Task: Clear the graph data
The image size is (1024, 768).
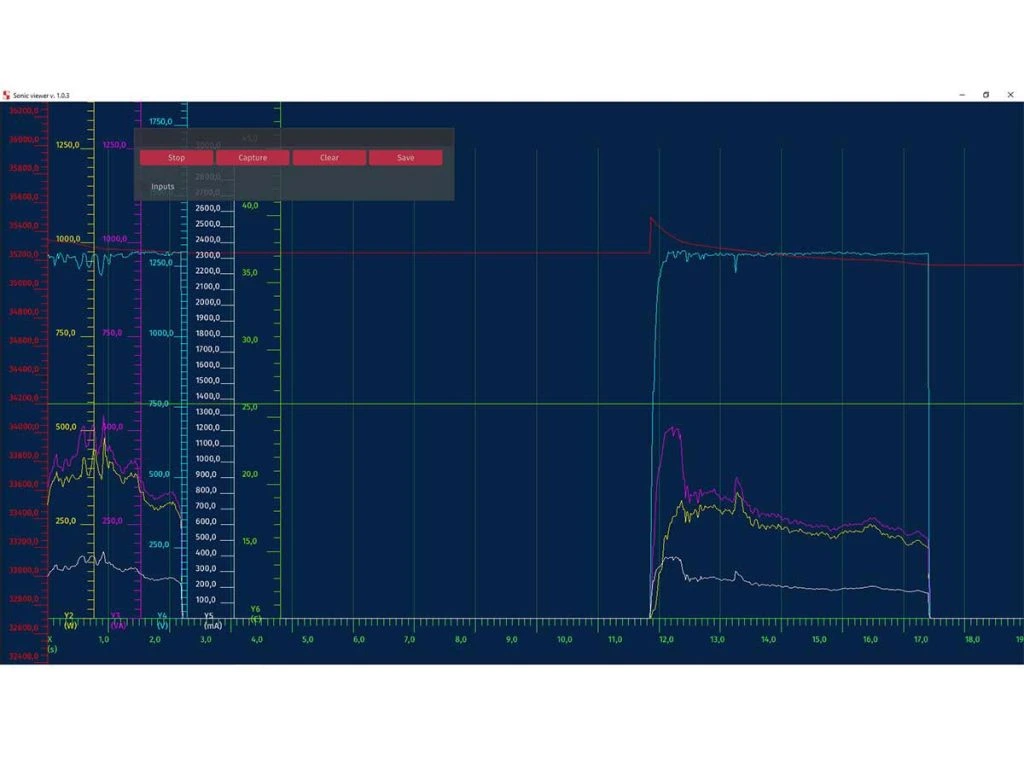Action: tap(328, 157)
